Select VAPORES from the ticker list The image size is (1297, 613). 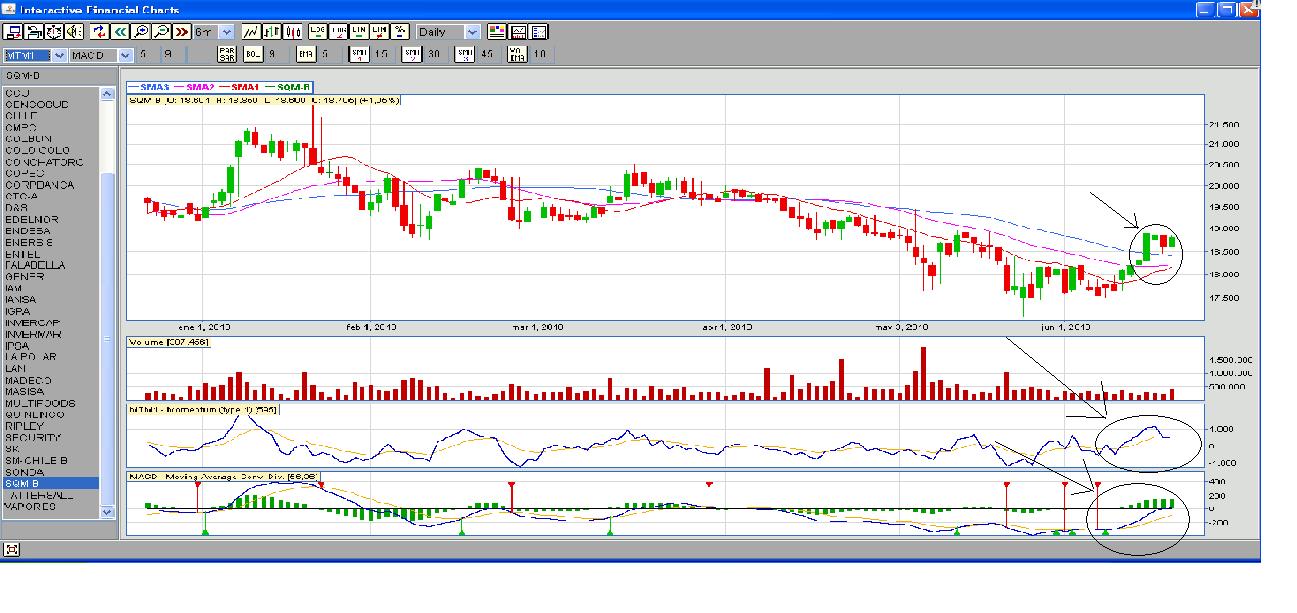pyautogui.click(x=31, y=506)
